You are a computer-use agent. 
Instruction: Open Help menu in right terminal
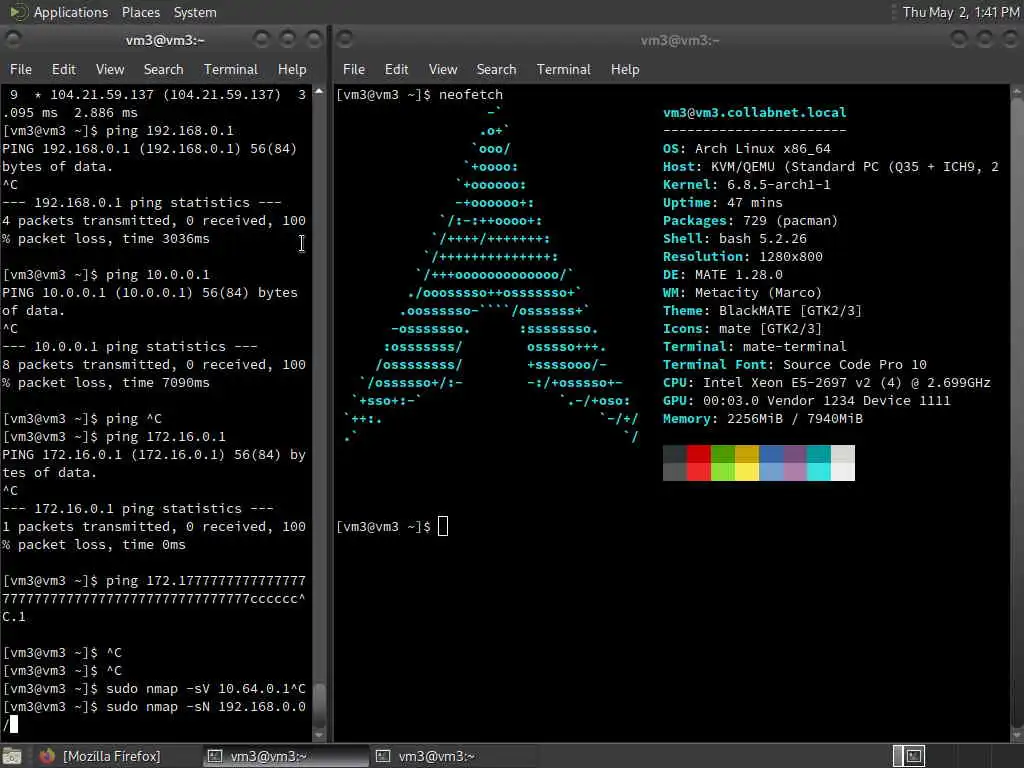[x=625, y=69]
